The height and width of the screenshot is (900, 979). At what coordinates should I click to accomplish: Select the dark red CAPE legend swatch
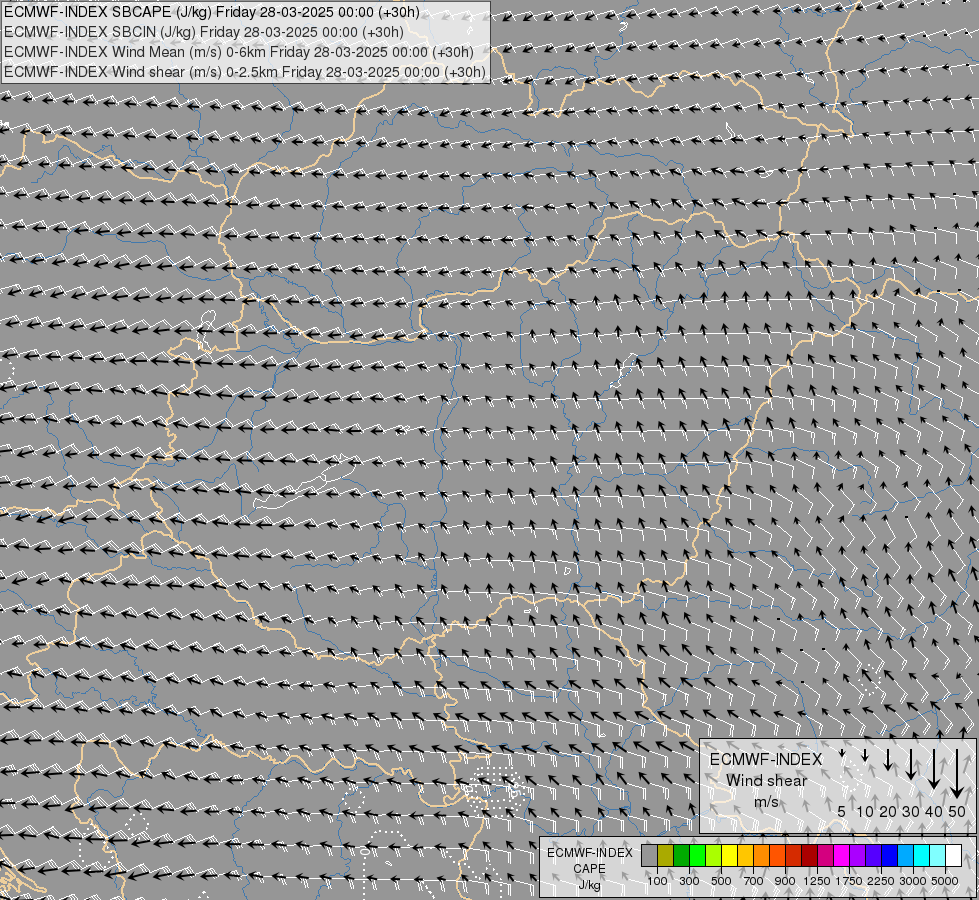click(810, 855)
